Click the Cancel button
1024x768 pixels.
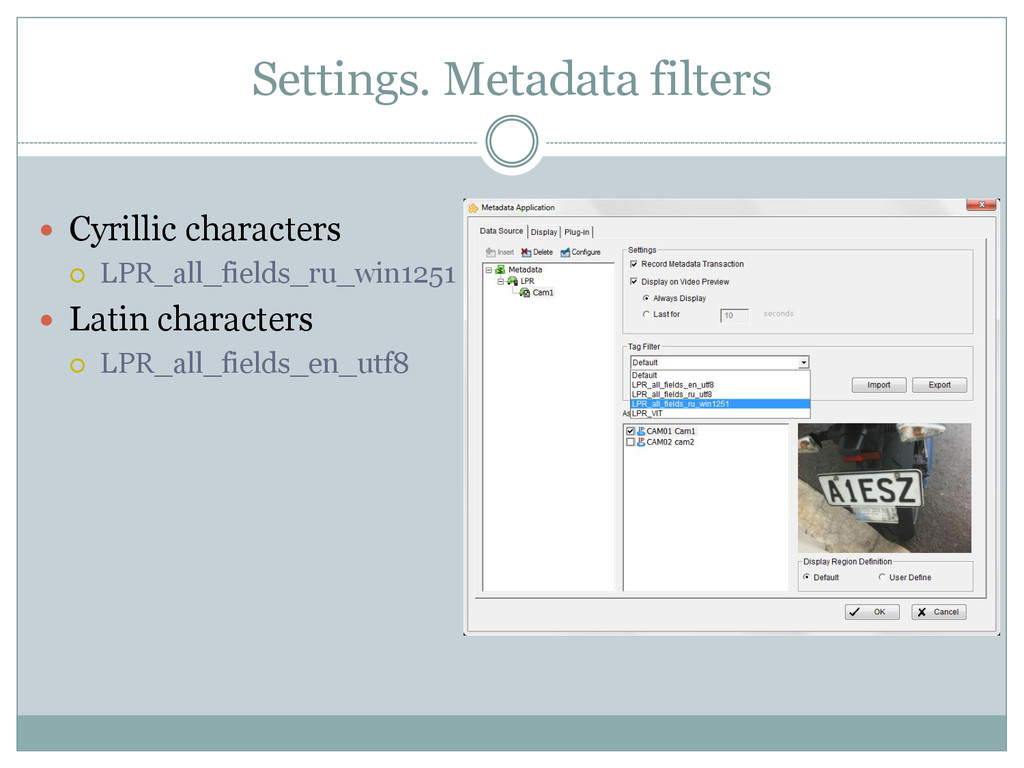(938, 612)
